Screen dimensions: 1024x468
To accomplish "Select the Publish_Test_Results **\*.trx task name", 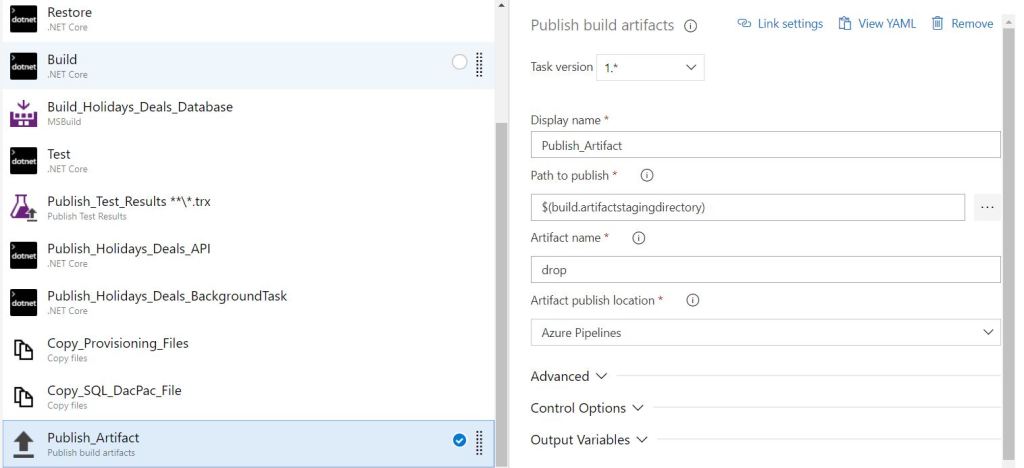I will 129,201.
